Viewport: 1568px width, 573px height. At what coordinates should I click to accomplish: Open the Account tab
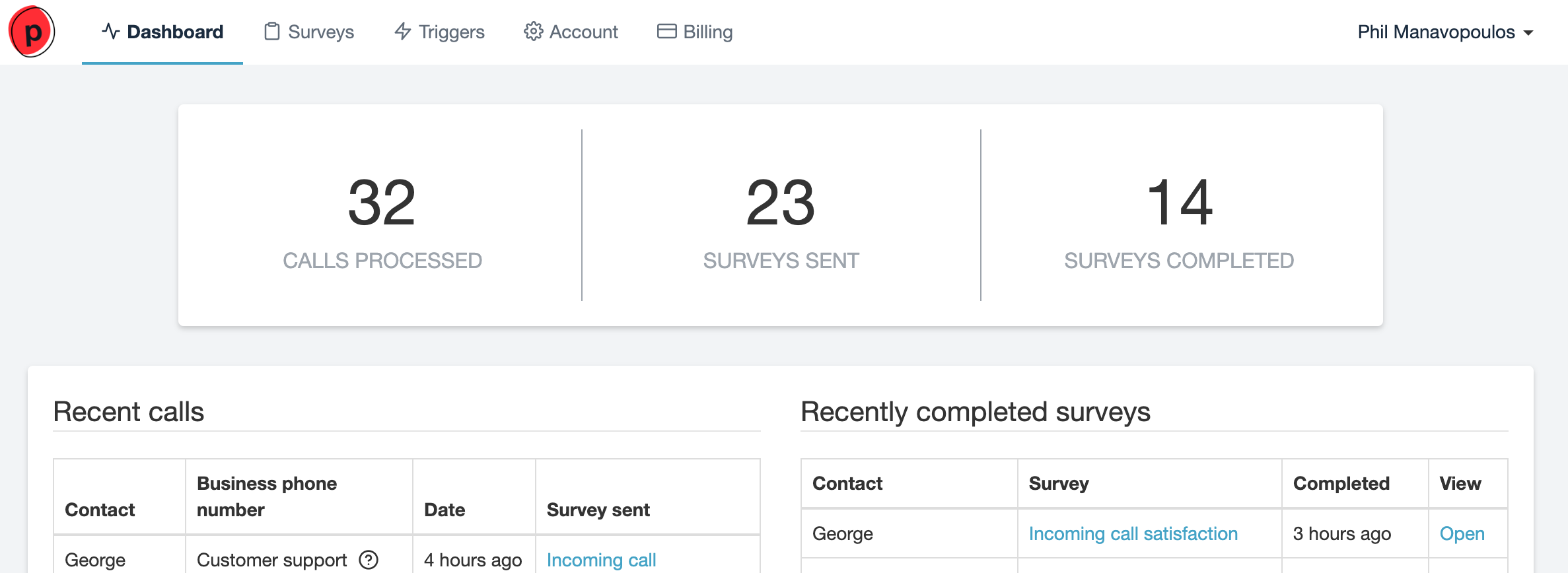(571, 32)
